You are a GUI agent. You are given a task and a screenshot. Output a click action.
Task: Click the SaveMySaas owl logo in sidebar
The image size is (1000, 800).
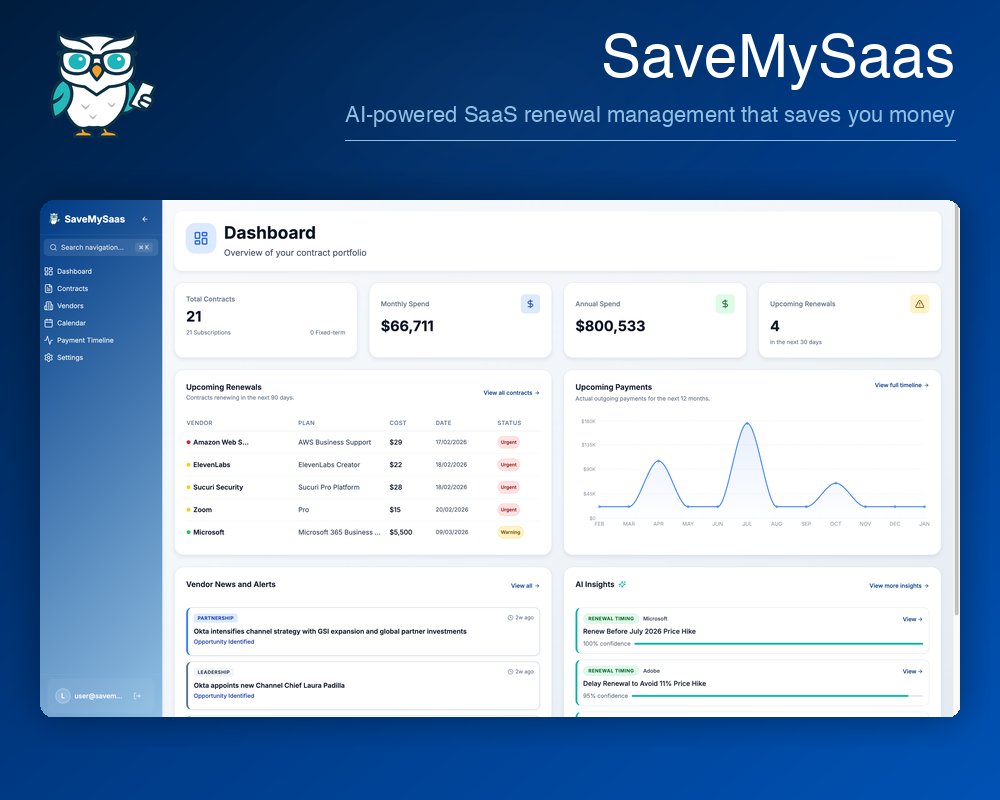54,219
